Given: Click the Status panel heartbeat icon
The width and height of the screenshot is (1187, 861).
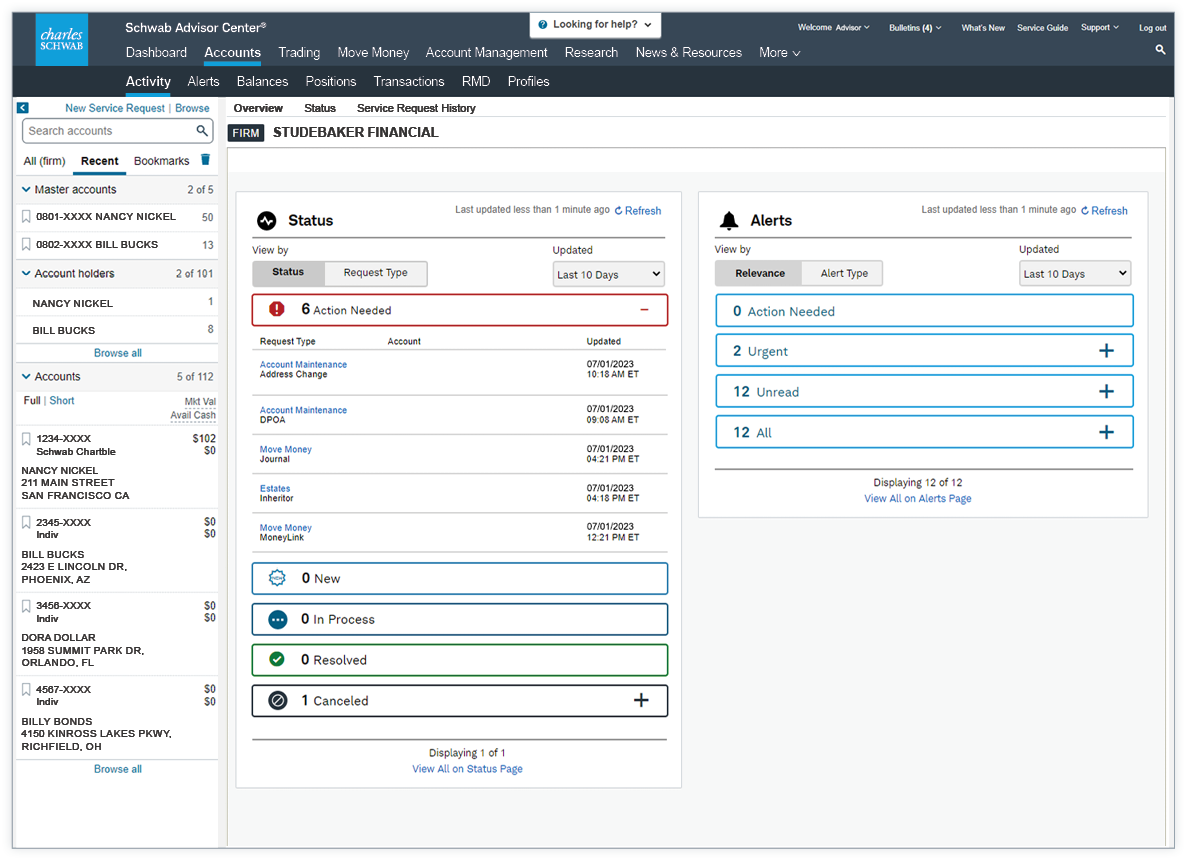Looking at the screenshot, I should [x=266, y=220].
